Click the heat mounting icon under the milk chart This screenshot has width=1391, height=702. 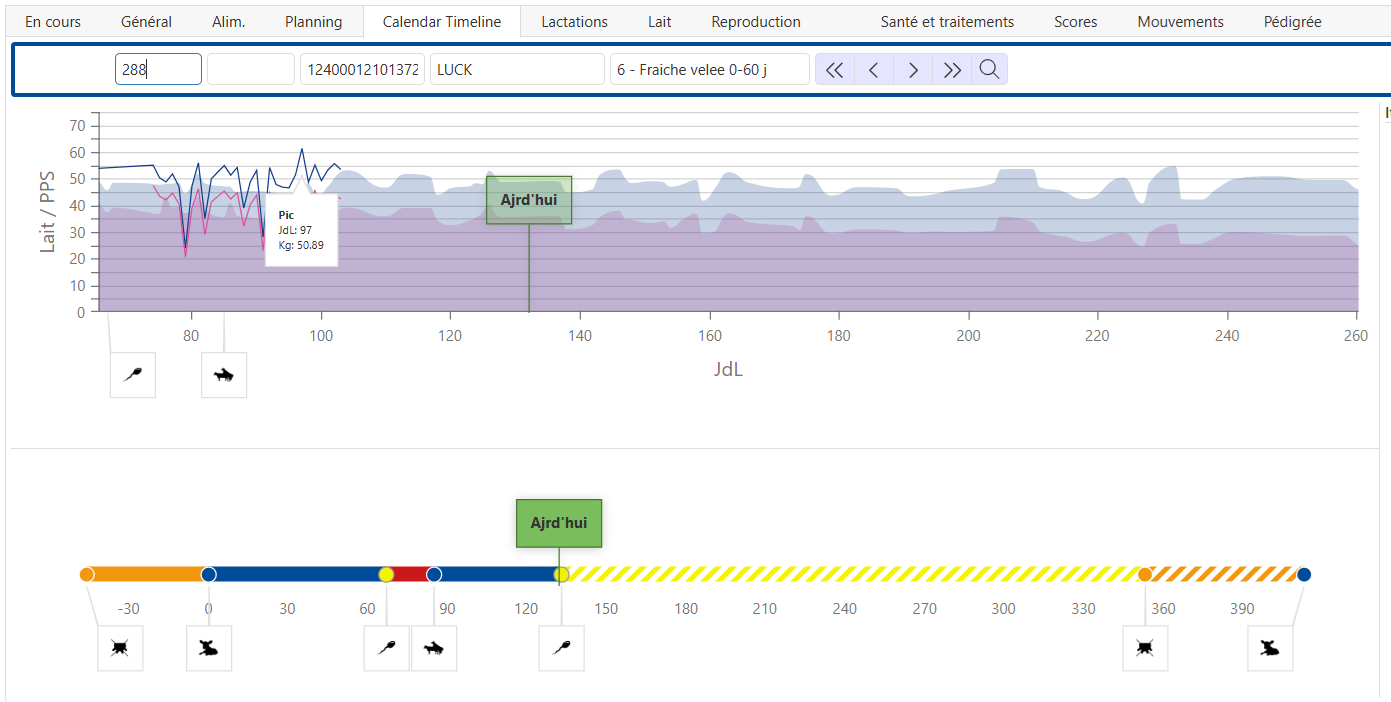point(224,375)
